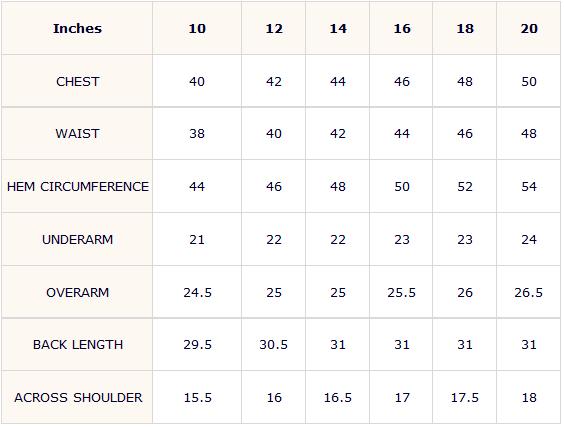
Task: Click the ACROSS SHOULDER row label
Action: coord(78,398)
